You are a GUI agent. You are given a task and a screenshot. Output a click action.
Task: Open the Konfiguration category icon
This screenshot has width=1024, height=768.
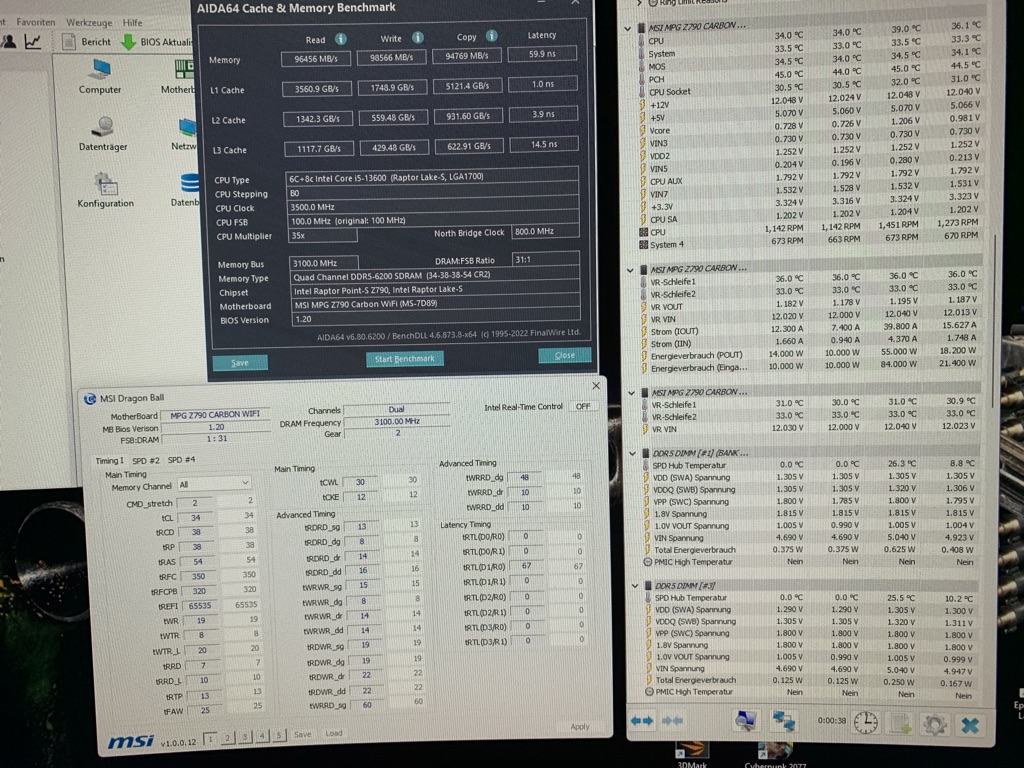105,190
